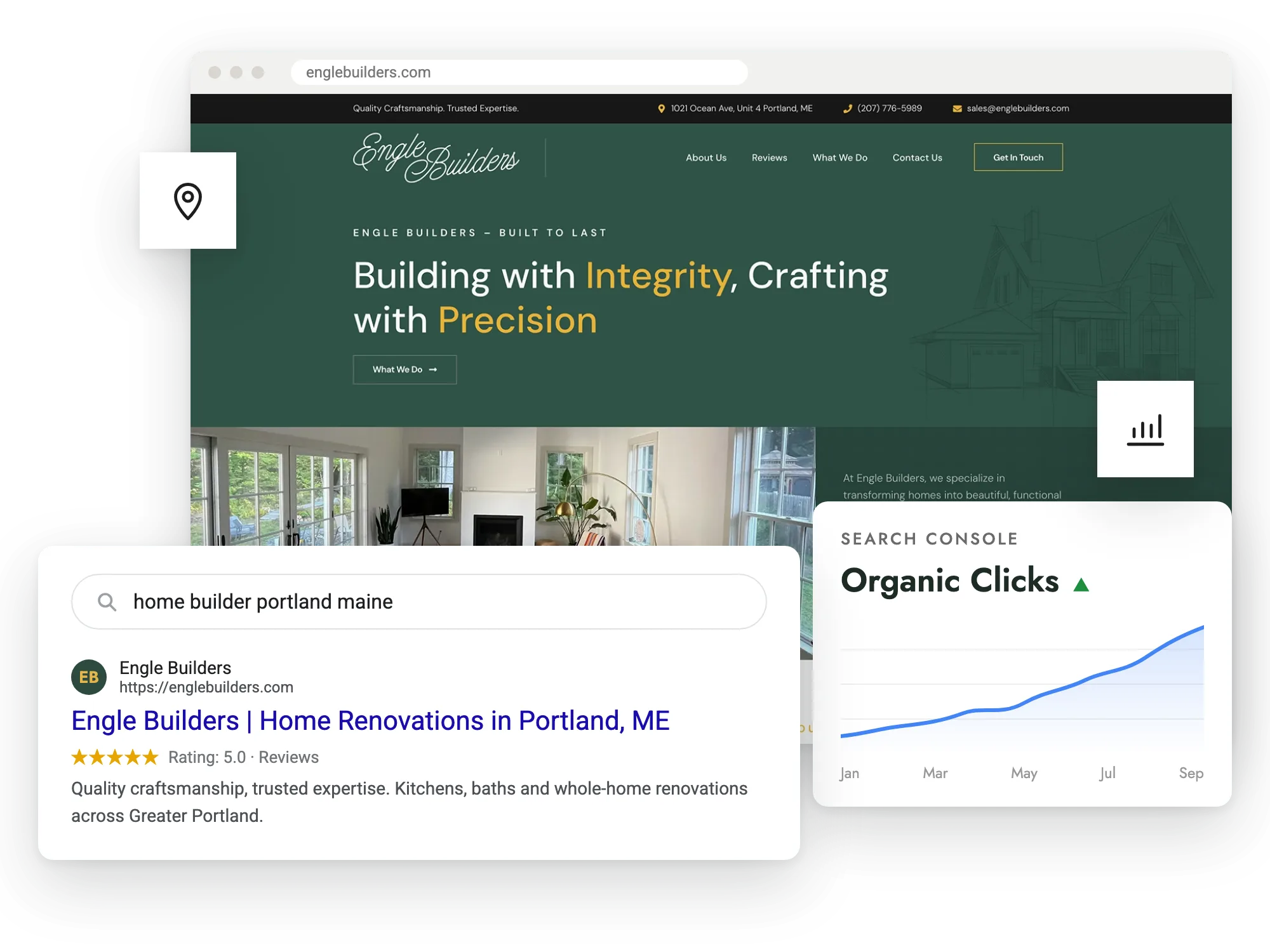Click the Organic Clicks title text
1270x952 pixels.
point(950,581)
